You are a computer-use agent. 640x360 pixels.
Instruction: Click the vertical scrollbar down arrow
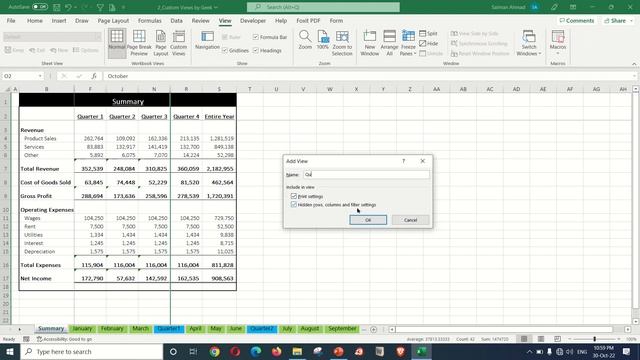pos(635,321)
